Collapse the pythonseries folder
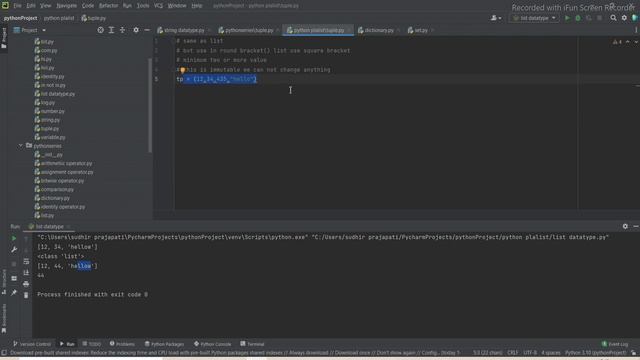The width and height of the screenshot is (640, 360). click(x=20, y=146)
